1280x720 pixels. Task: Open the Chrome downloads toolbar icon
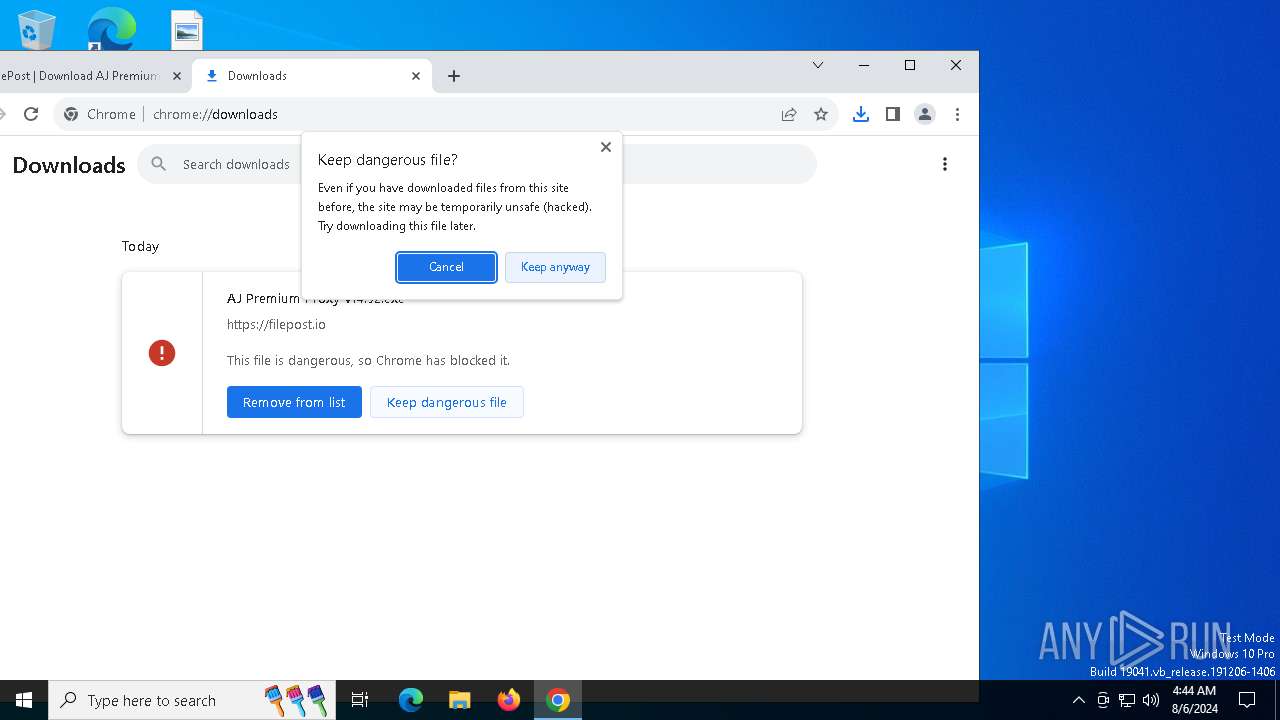point(861,114)
